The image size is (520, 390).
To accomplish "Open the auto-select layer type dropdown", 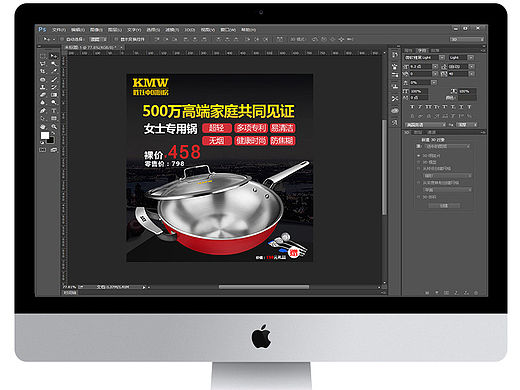I will [x=98, y=39].
